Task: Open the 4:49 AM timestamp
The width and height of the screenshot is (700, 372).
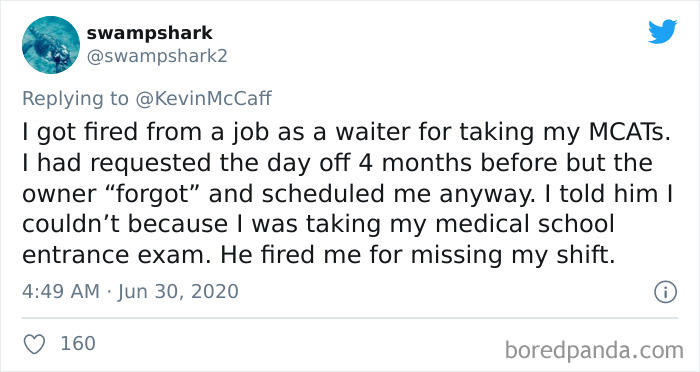Action: point(61,292)
